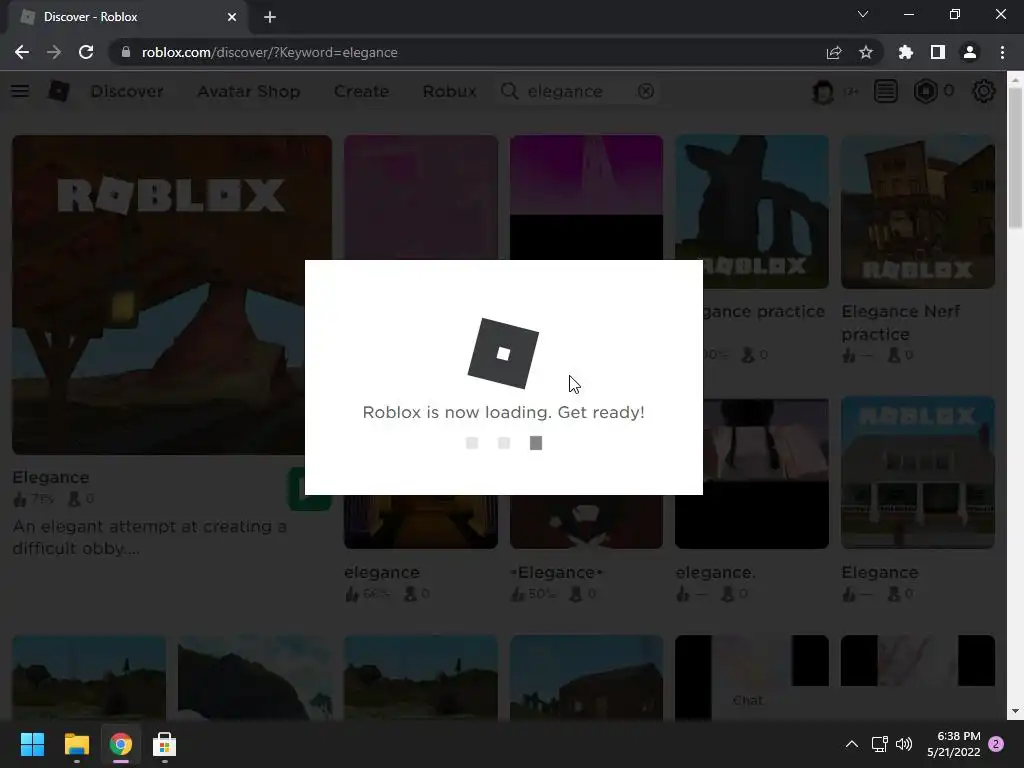Open the Chrome profile avatar
Image resolution: width=1024 pixels, height=768 pixels.
(970, 52)
